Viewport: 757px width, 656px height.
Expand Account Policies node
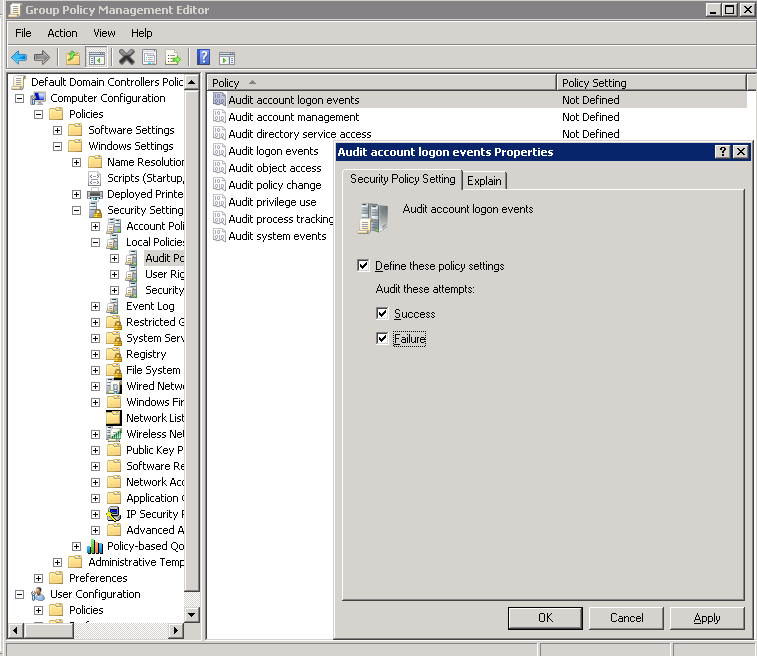pyautogui.click(x=96, y=226)
